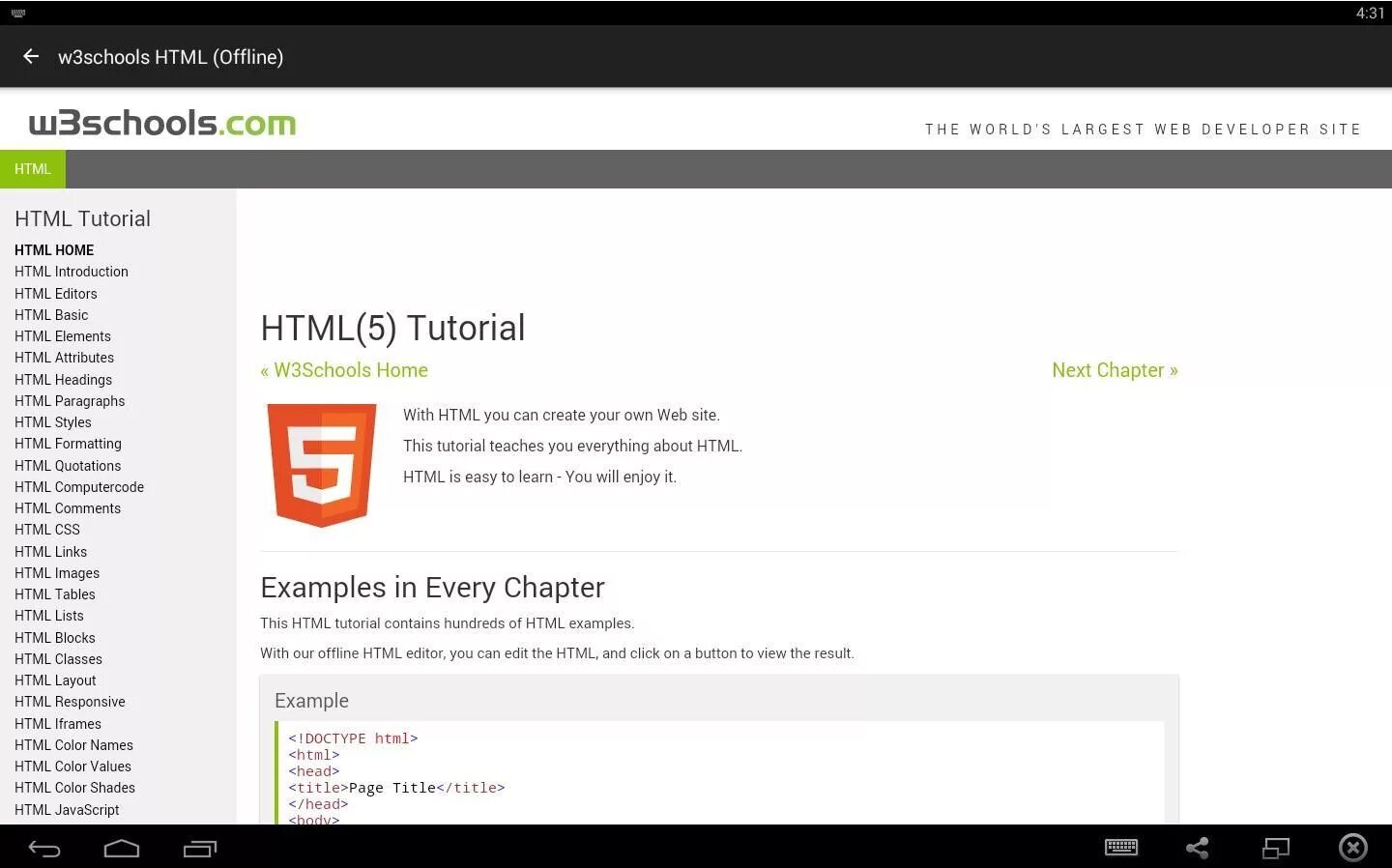Go to « W3Schools Home link
The image size is (1392, 868).
(344, 370)
